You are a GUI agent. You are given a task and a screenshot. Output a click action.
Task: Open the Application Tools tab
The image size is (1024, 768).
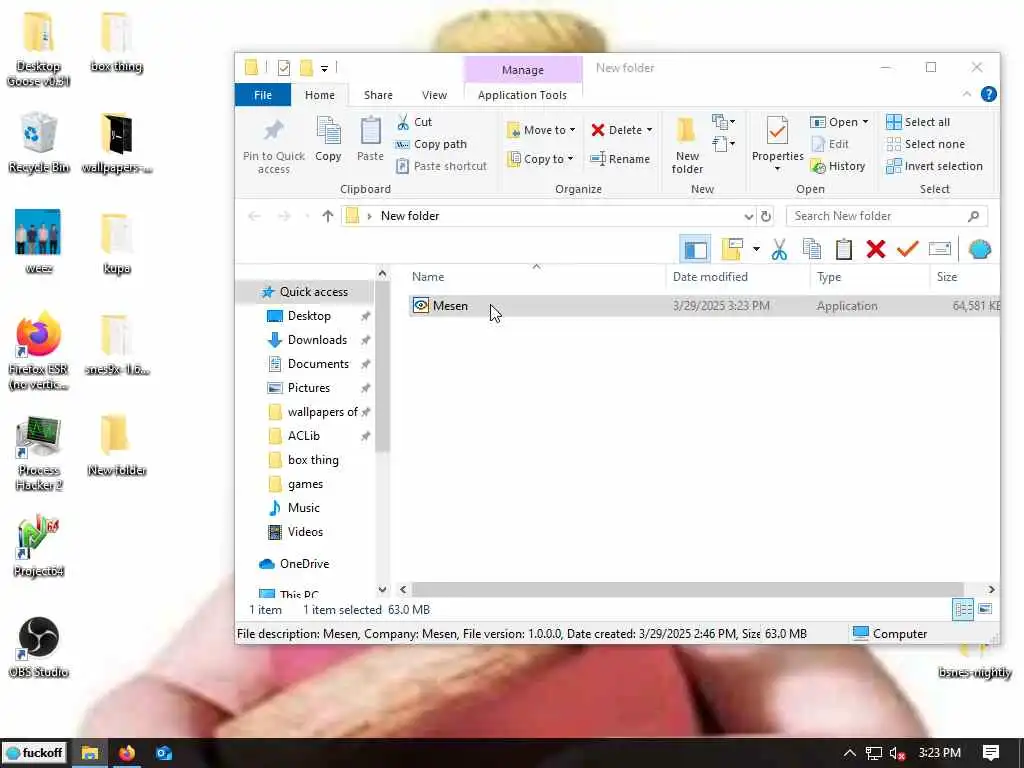522,95
